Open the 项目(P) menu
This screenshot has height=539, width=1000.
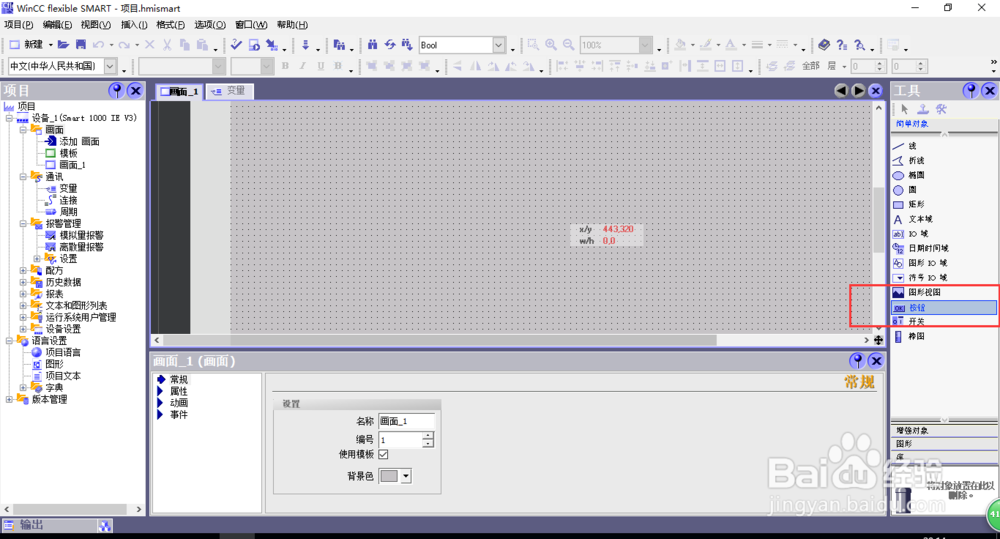(x=18, y=25)
